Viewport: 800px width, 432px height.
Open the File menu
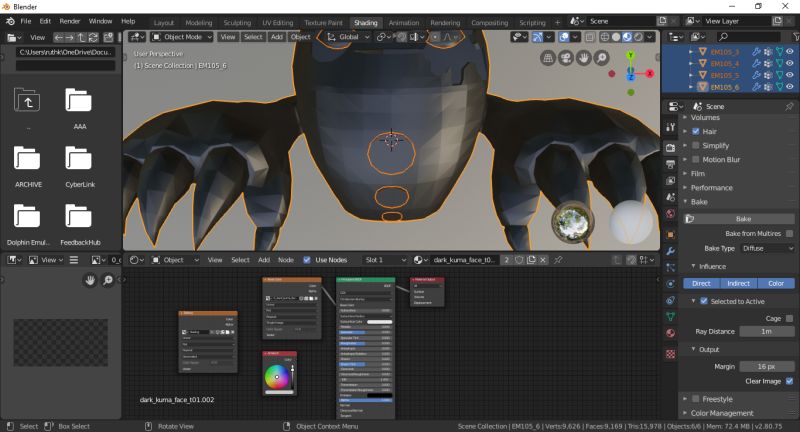(x=26, y=21)
